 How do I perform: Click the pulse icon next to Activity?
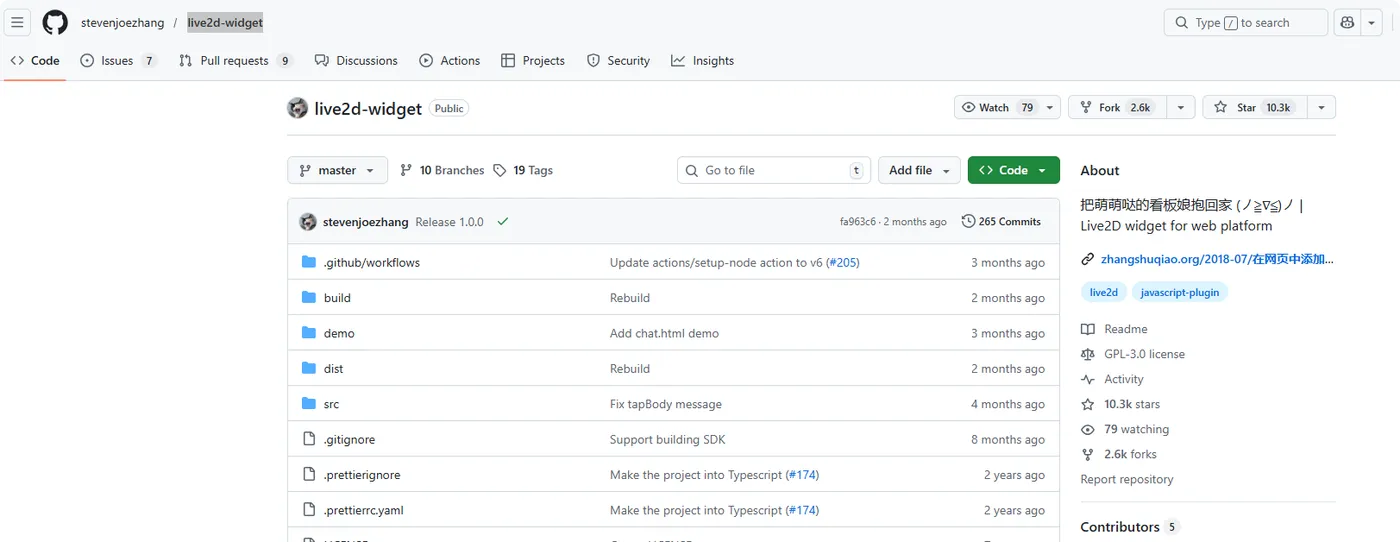click(1087, 379)
